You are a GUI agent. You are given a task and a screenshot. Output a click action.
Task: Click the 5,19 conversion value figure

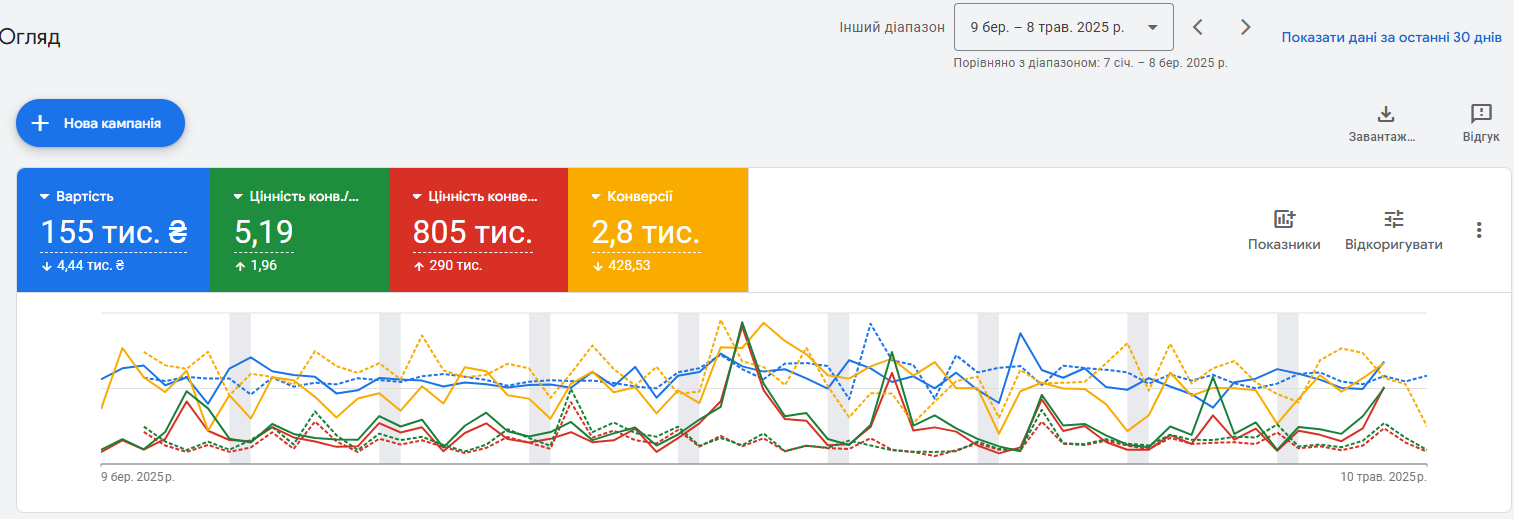pyautogui.click(x=264, y=233)
